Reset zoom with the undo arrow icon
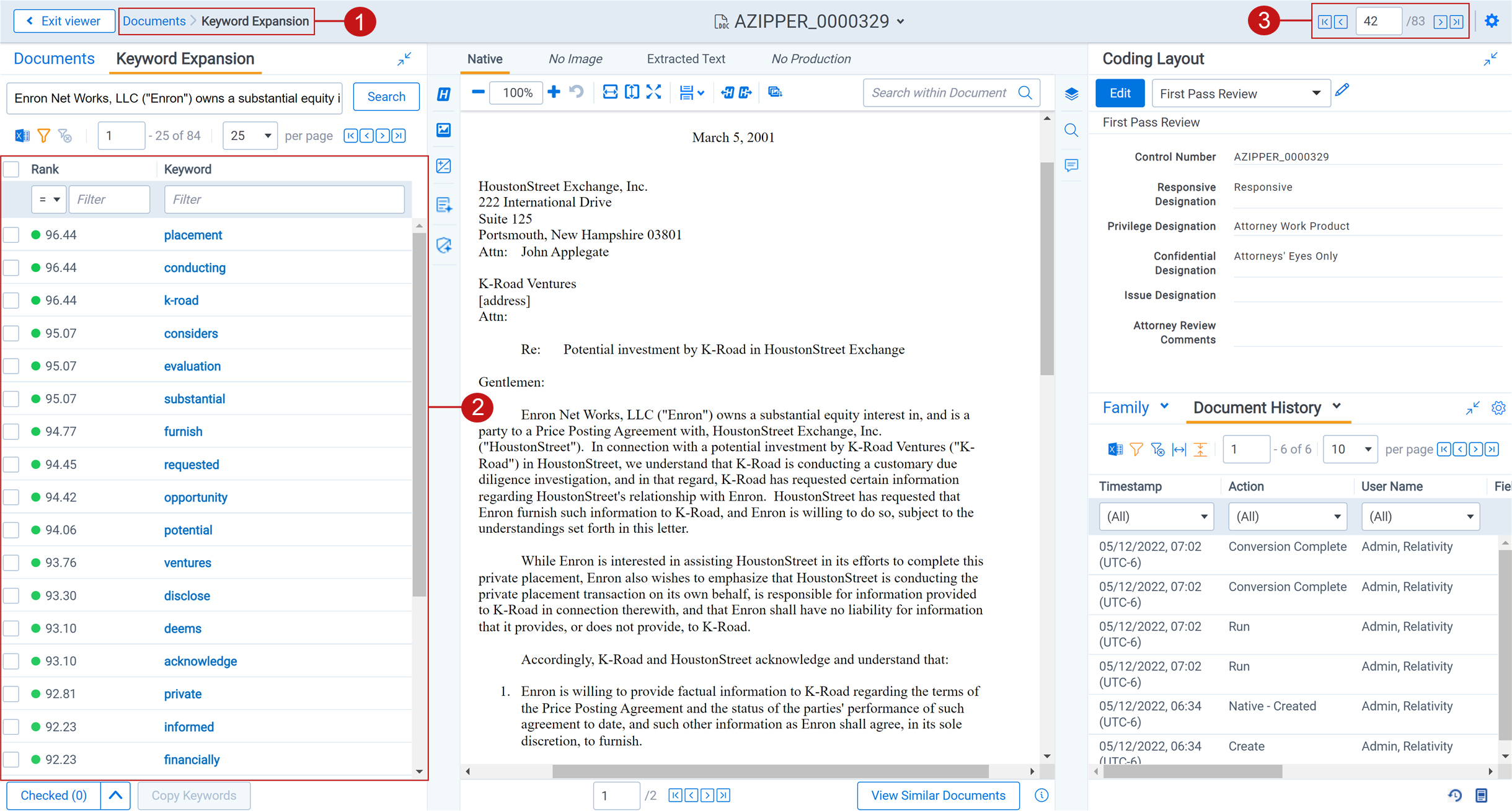Viewport: 1512px width, 811px height. pyautogui.click(x=577, y=92)
